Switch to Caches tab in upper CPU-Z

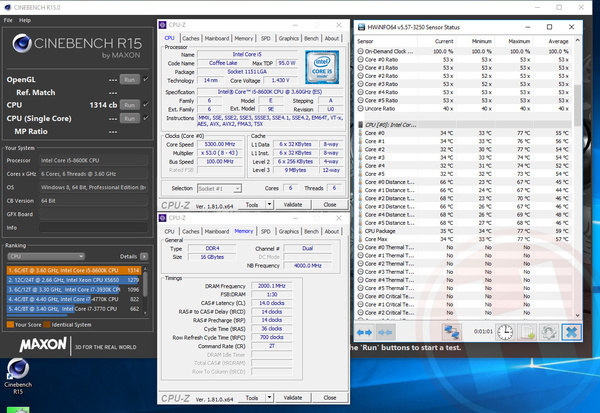click(191, 38)
